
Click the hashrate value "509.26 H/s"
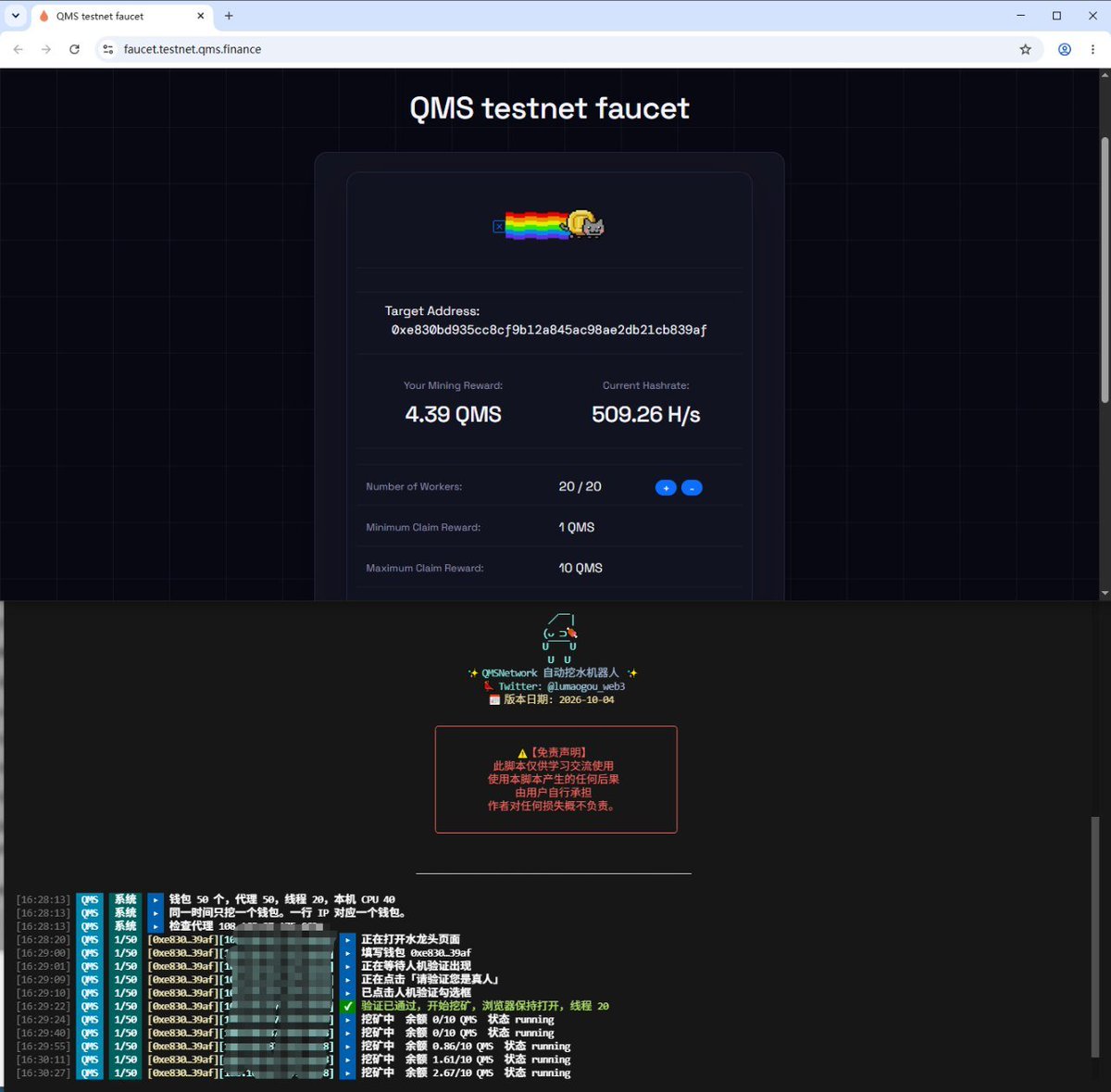646,414
